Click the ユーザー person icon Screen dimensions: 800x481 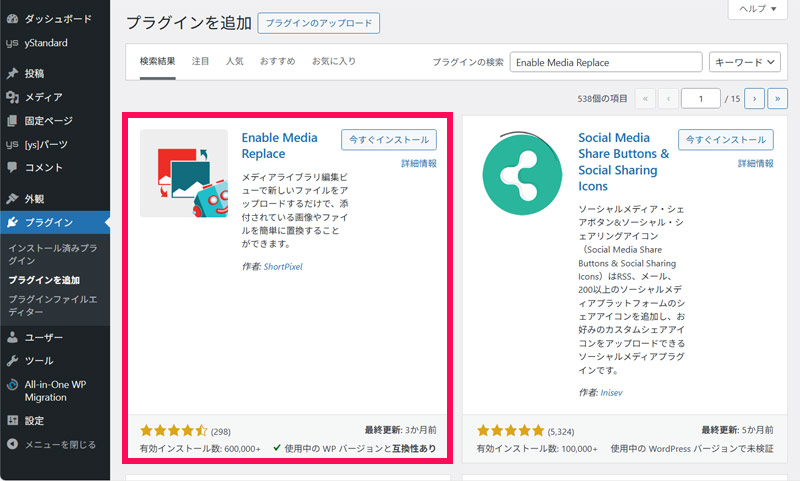coord(12,337)
